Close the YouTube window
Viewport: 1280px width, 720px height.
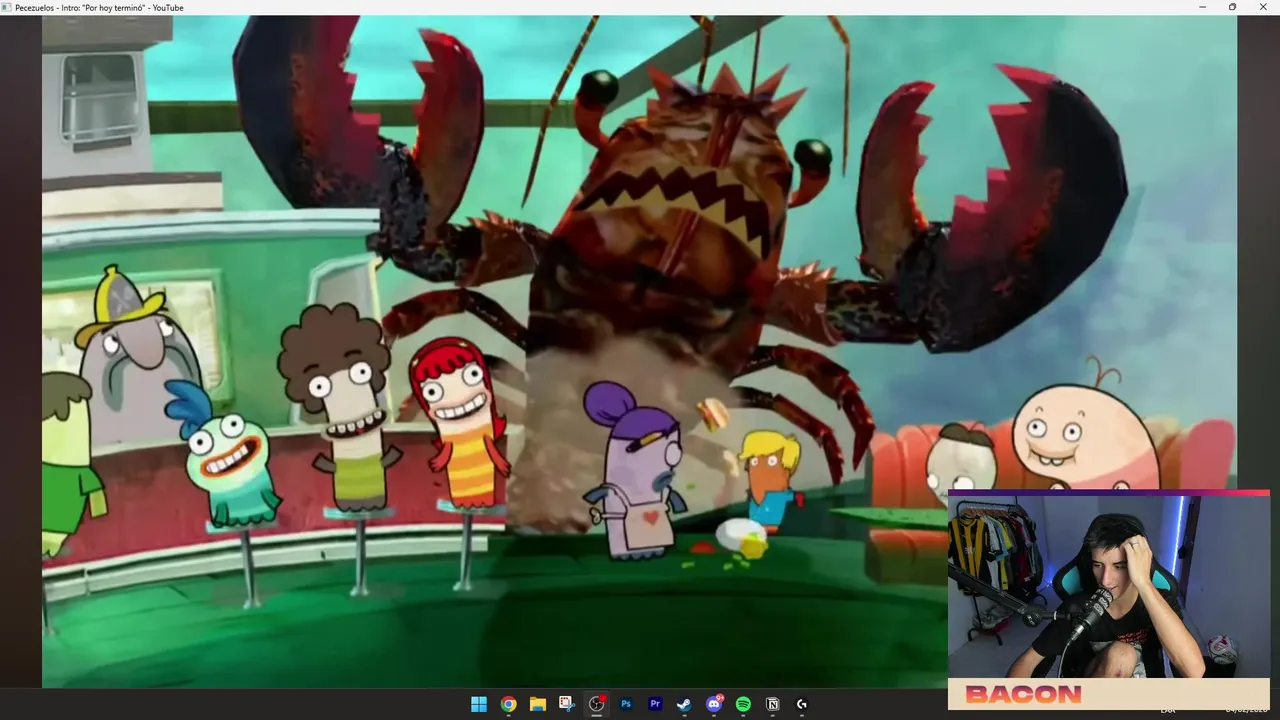(1262, 7)
